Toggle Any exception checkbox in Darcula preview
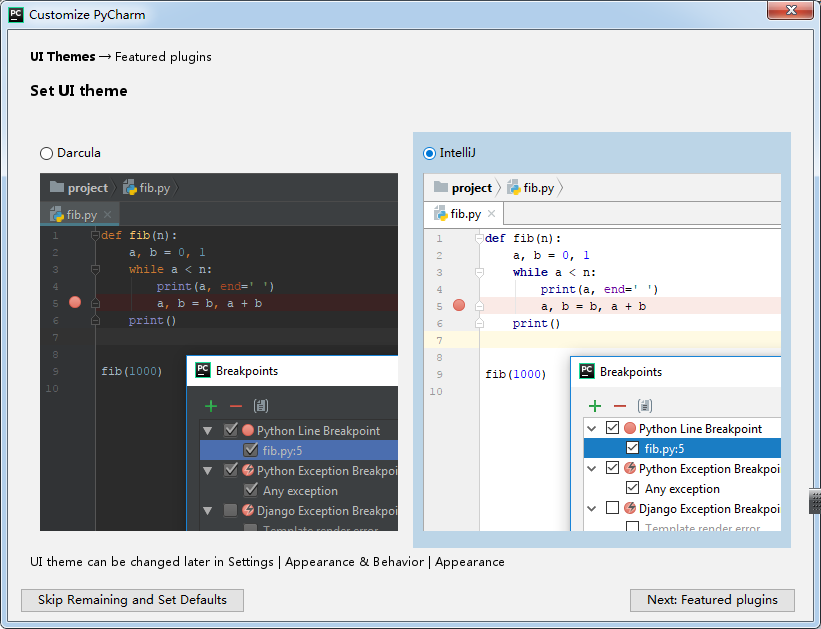The image size is (821, 629). 251,490
